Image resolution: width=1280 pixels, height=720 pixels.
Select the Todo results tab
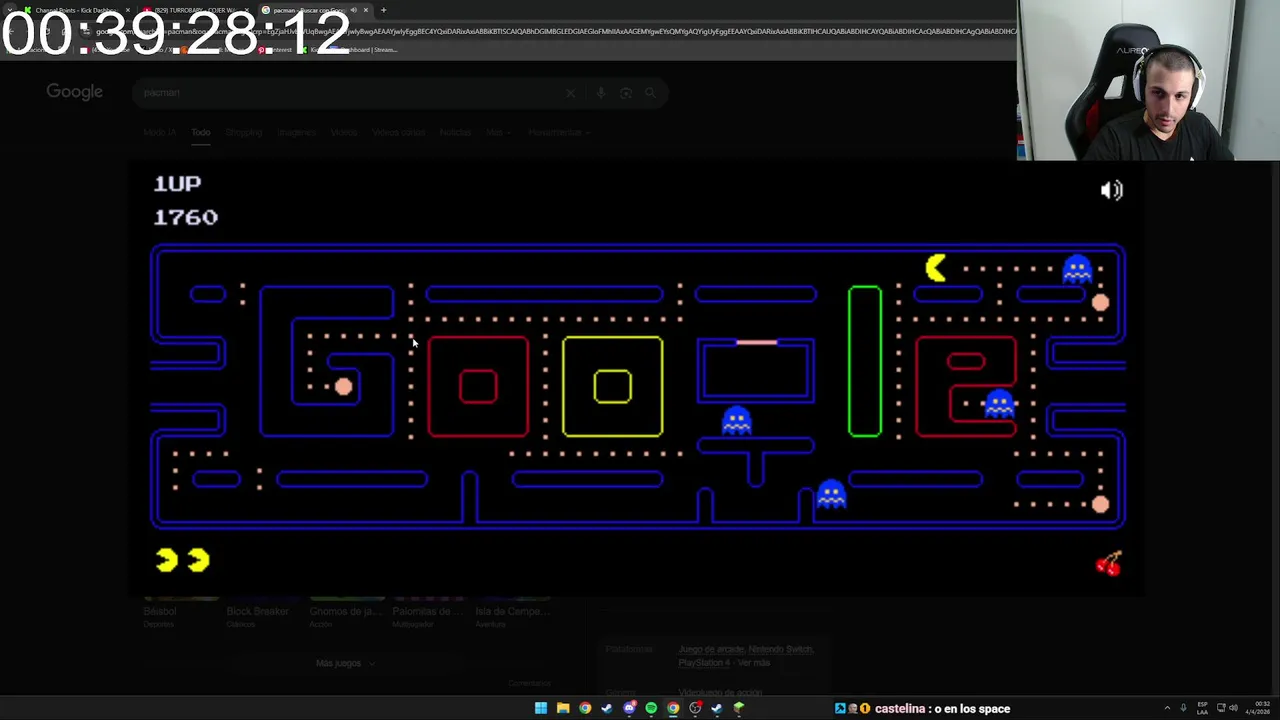[x=201, y=132]
